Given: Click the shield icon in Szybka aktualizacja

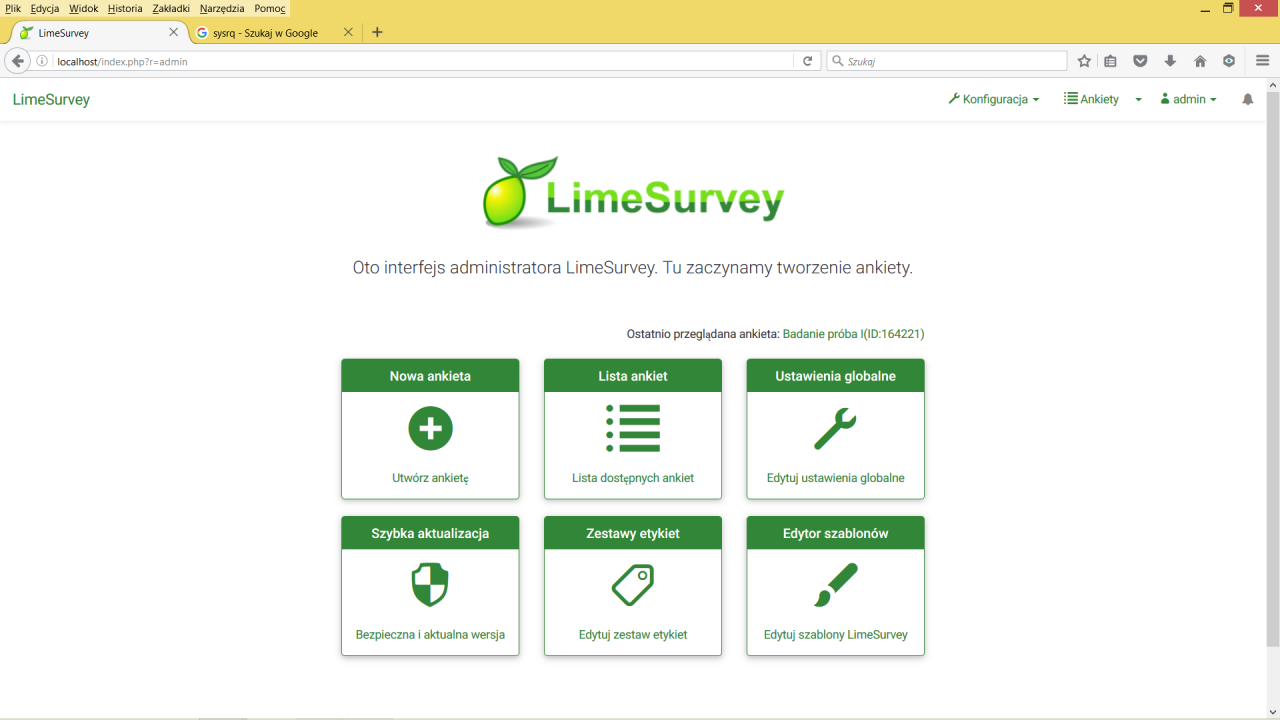Looking at the screenshot, I should pos(430,585).
